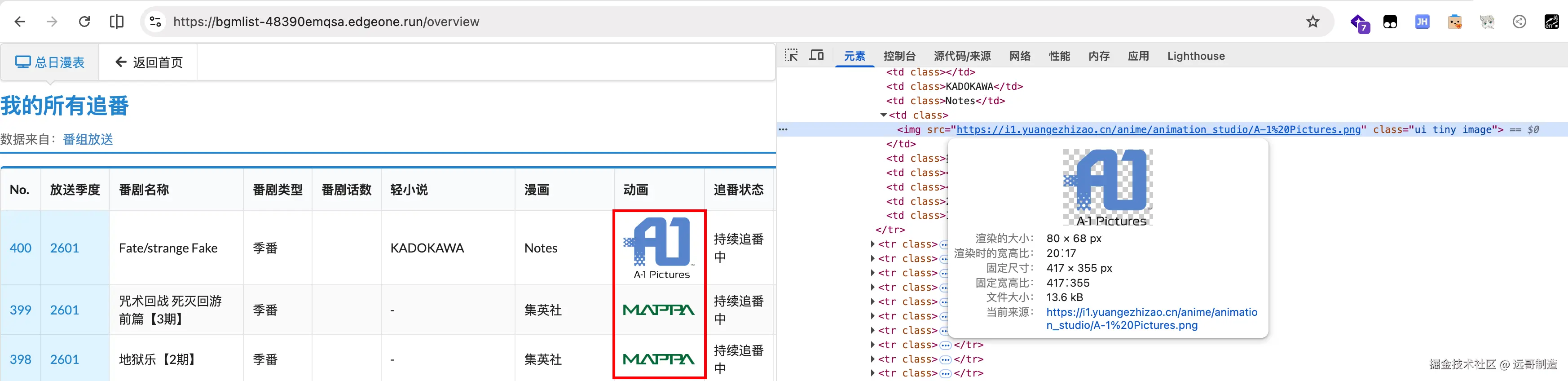Click the ellipsis beside the selected img node
Screen dimensions: 1568x381
pos(784,130)
